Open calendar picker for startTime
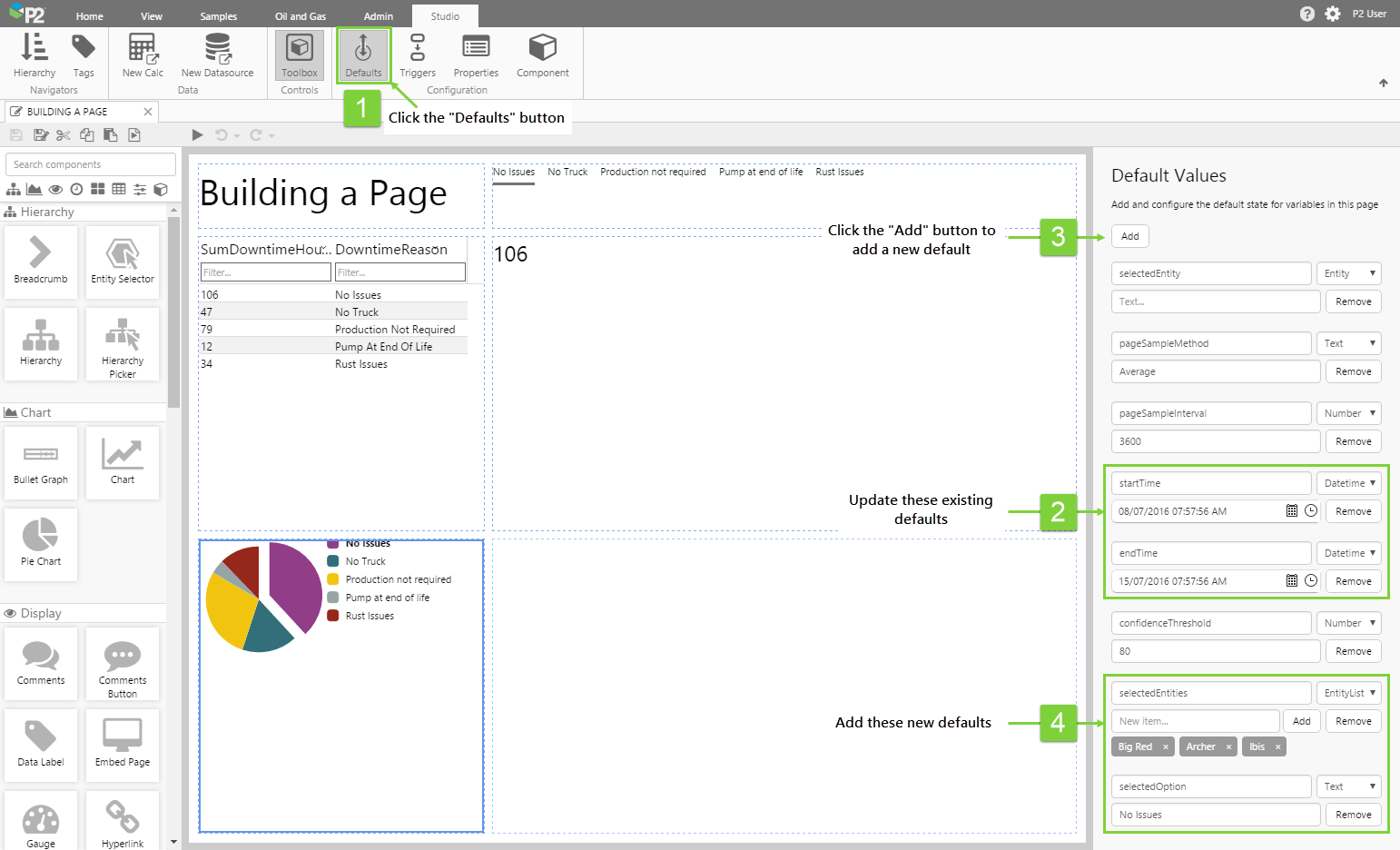The image size is (1400, 850). click(1291, 511)
